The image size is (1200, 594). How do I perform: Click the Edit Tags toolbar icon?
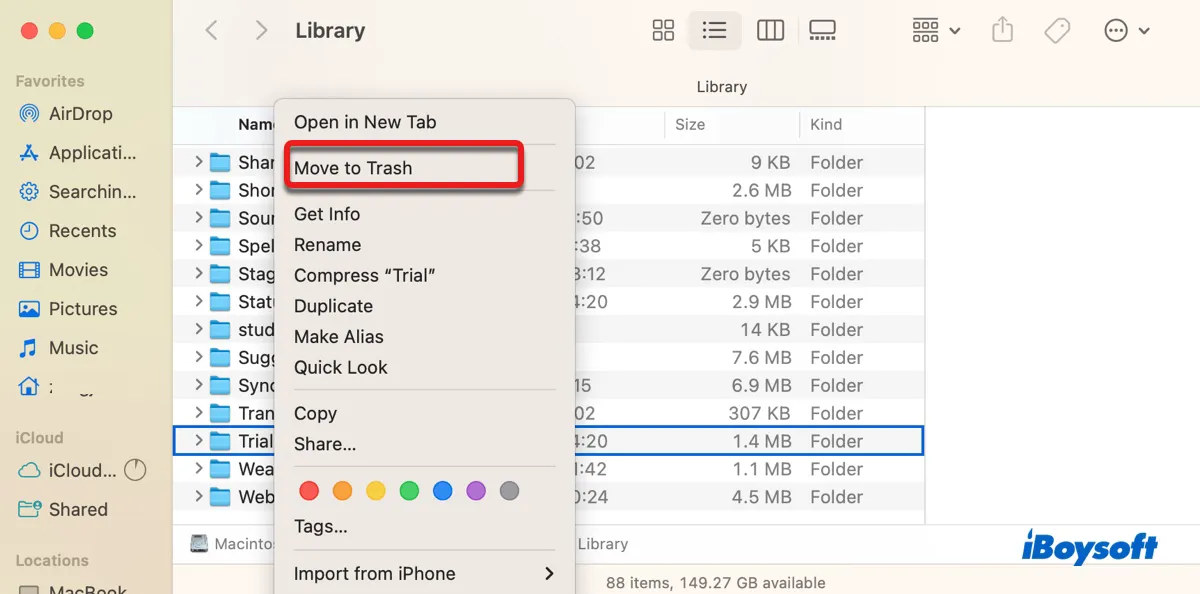(1057, 31)
